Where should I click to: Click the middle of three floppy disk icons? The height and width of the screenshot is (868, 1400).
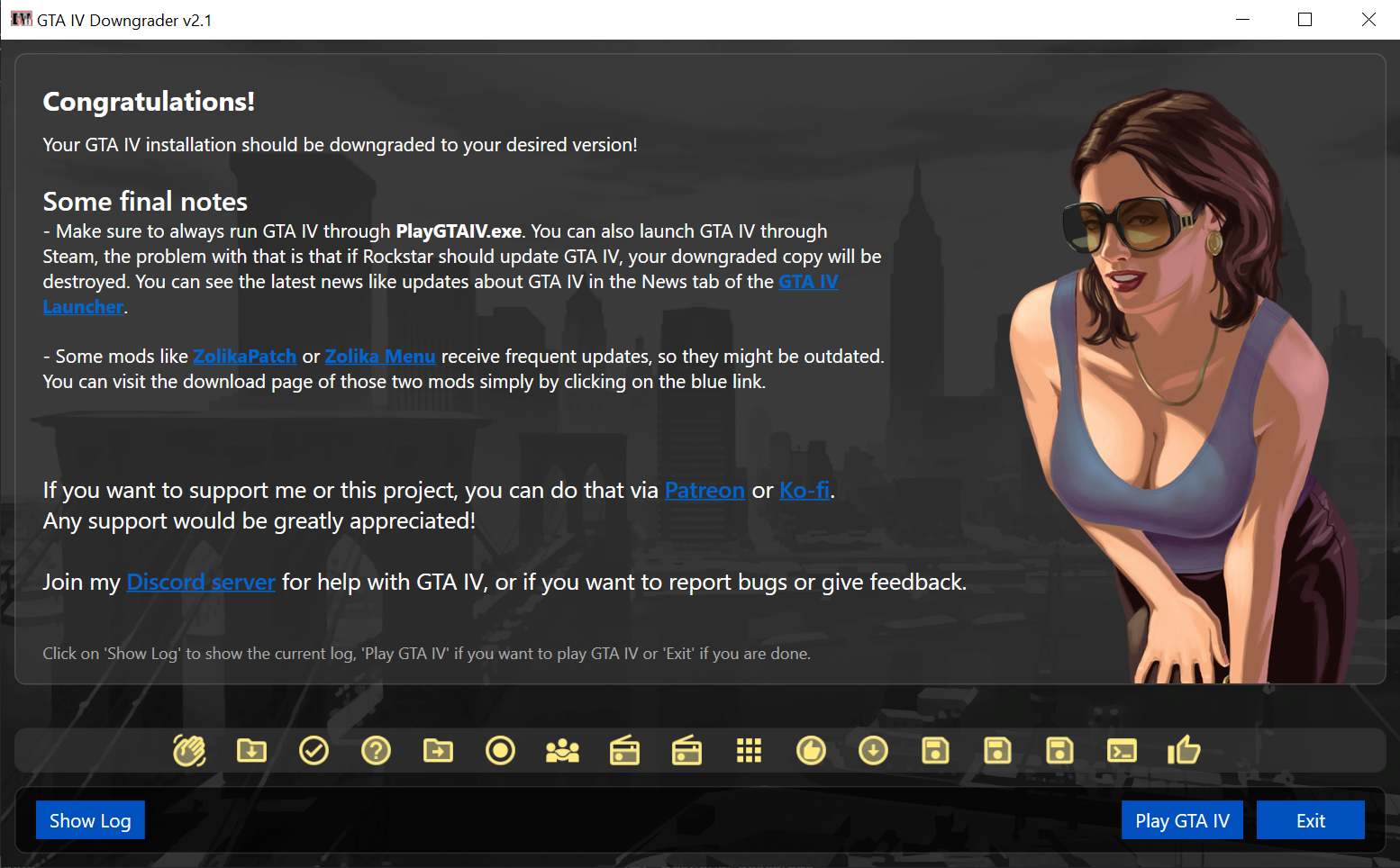pos(997,750)
